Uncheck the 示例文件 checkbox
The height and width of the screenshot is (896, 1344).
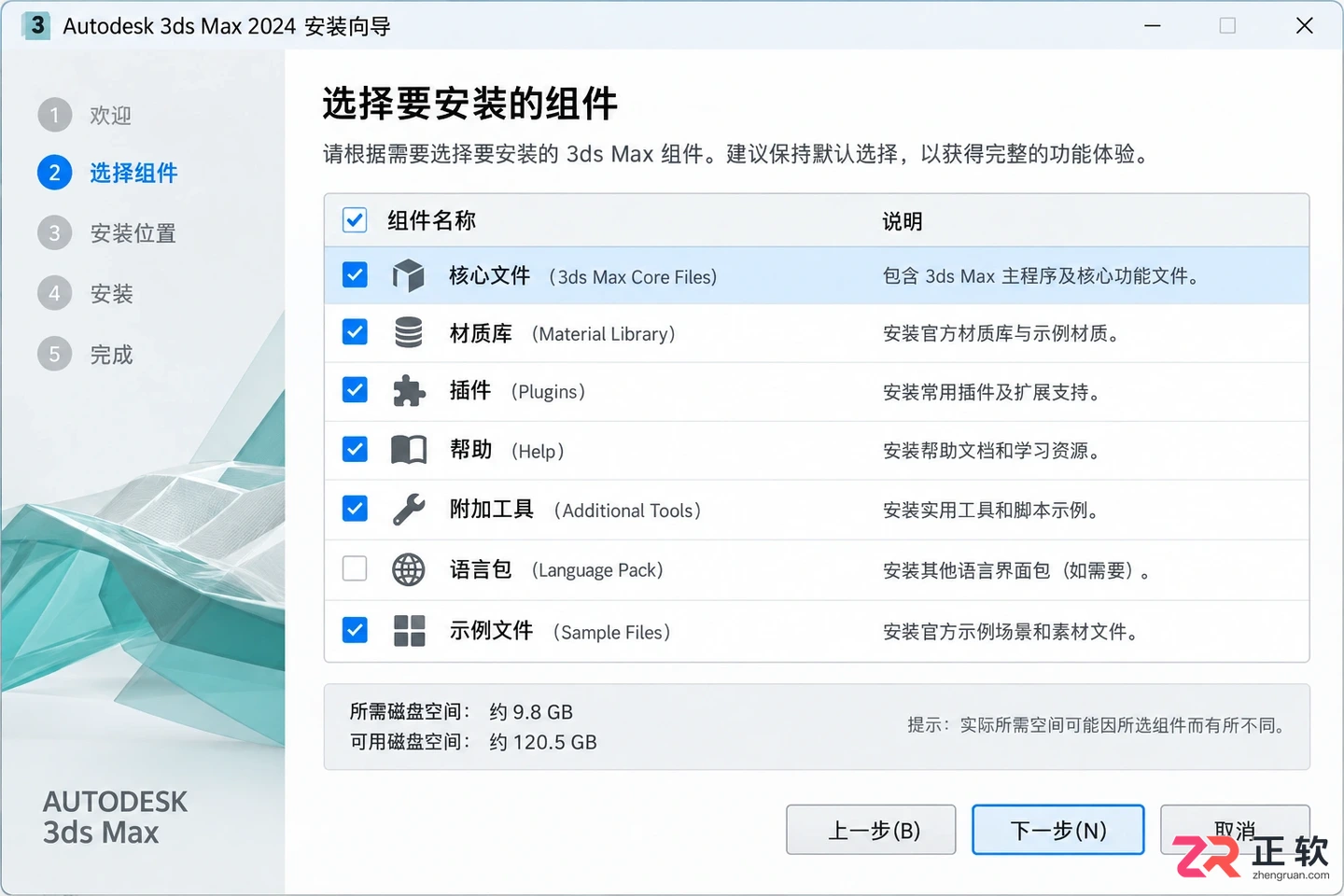tap(355, 630)
